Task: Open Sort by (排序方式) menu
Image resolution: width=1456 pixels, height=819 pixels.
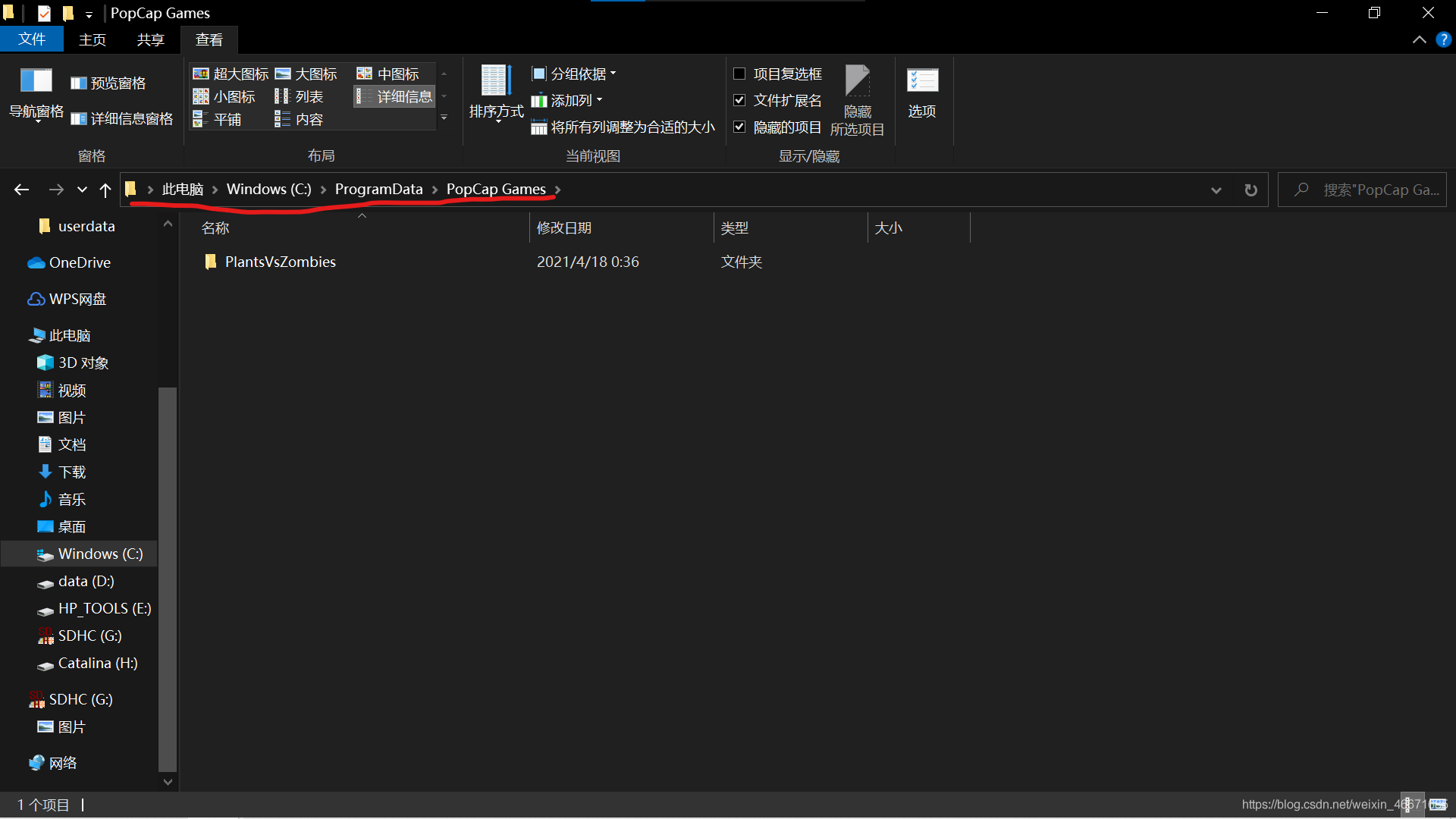Action: (x=496, y=94)
